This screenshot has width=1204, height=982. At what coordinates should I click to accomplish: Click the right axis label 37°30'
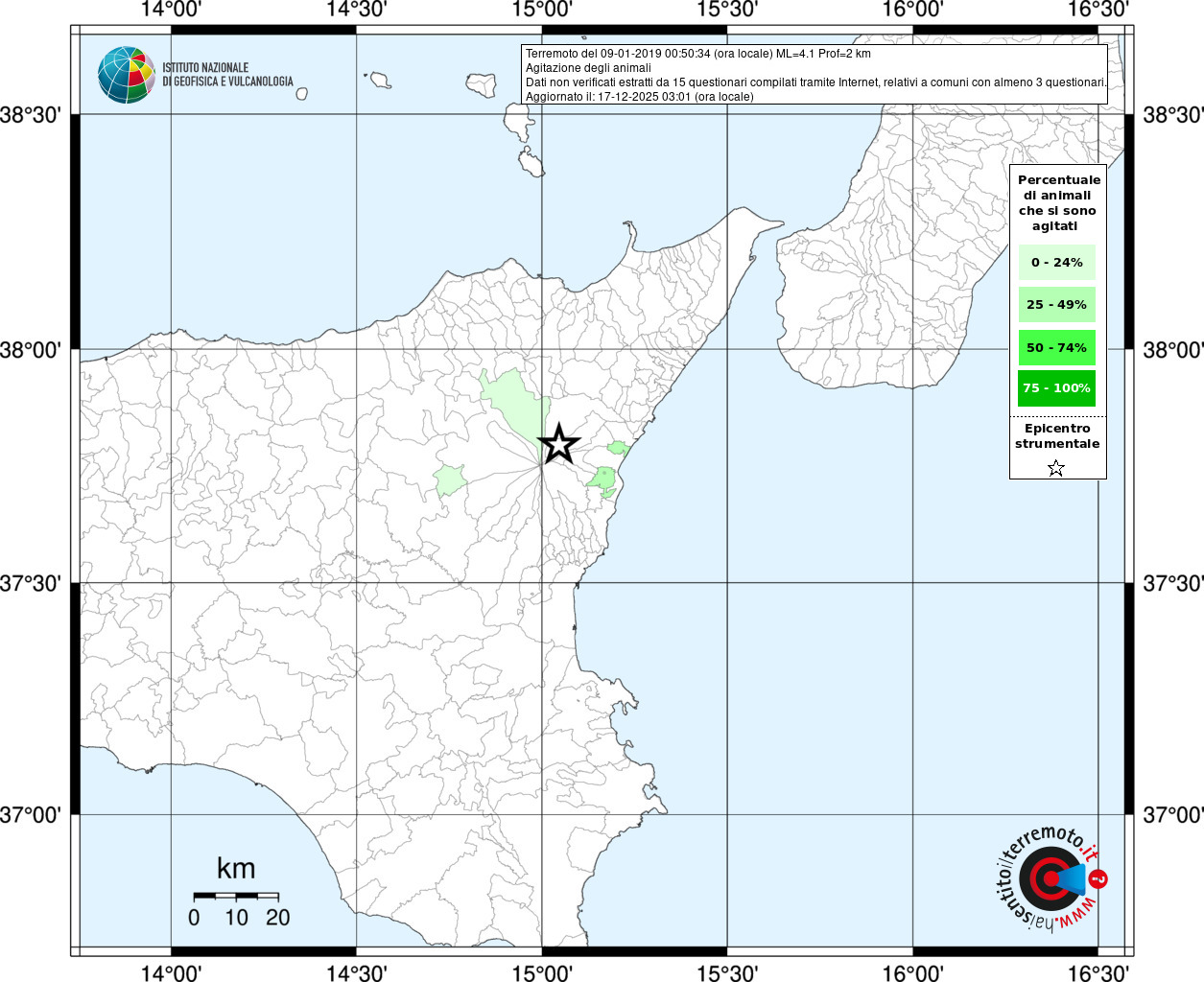1172,583
